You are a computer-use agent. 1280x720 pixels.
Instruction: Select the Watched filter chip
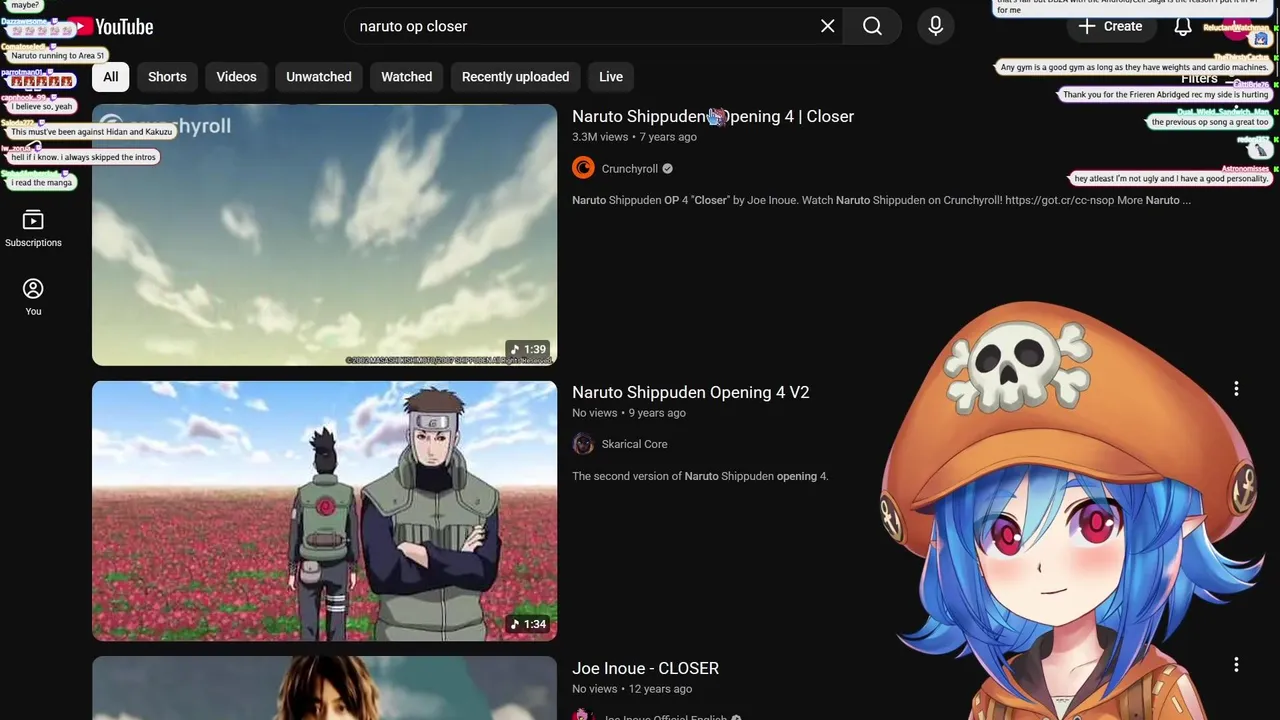[406, 77]
